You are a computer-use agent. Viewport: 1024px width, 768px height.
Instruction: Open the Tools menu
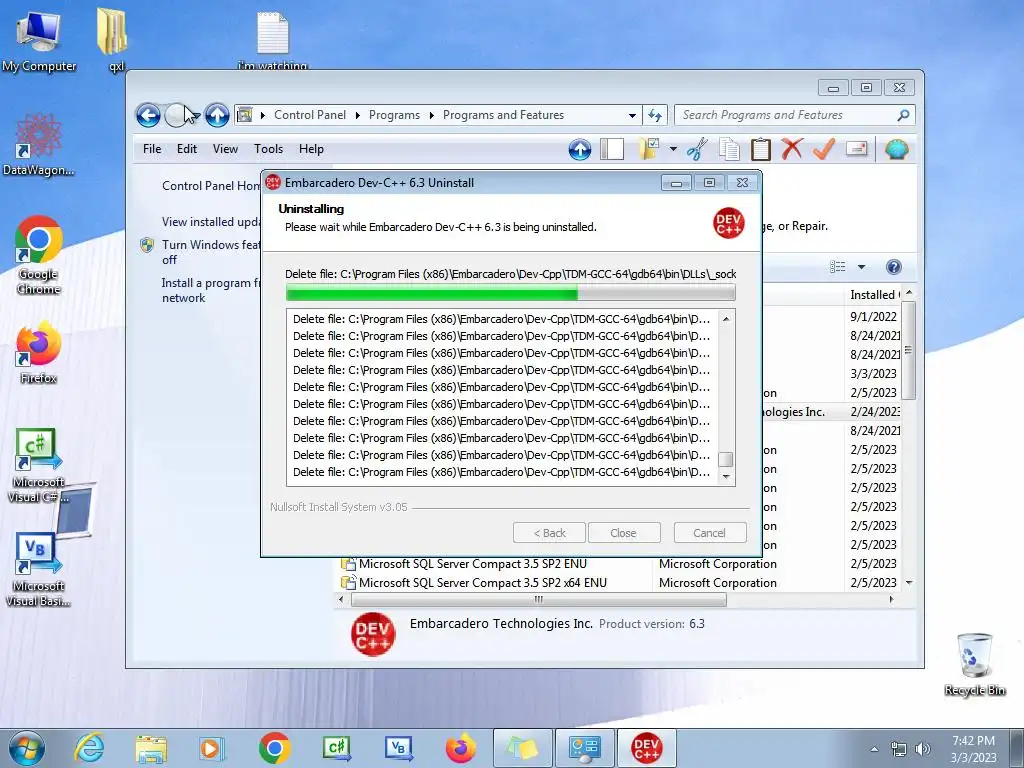[268, 149]
